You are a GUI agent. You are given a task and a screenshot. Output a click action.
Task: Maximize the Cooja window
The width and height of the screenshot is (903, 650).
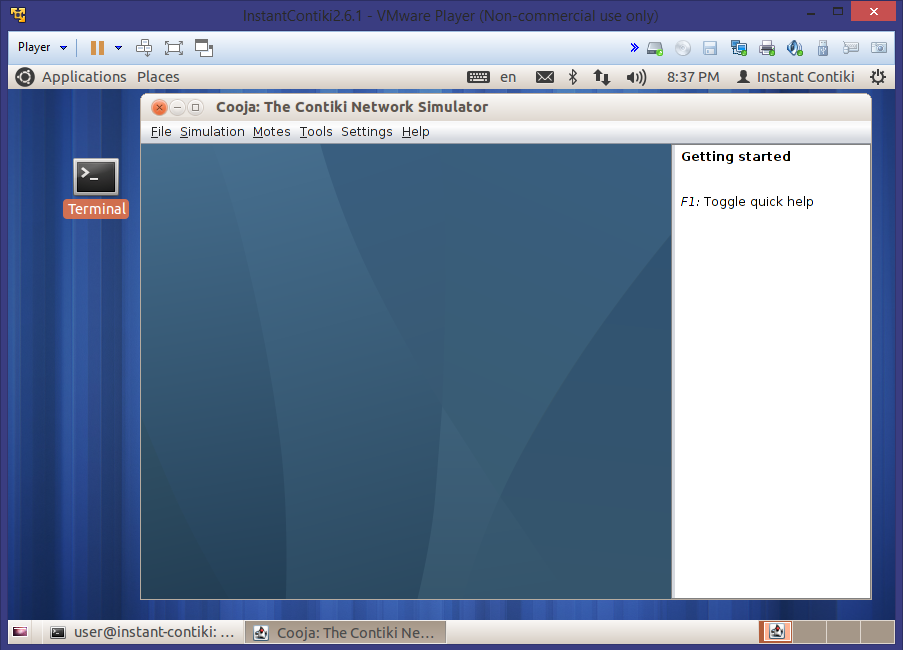click(x=195, y=107)
